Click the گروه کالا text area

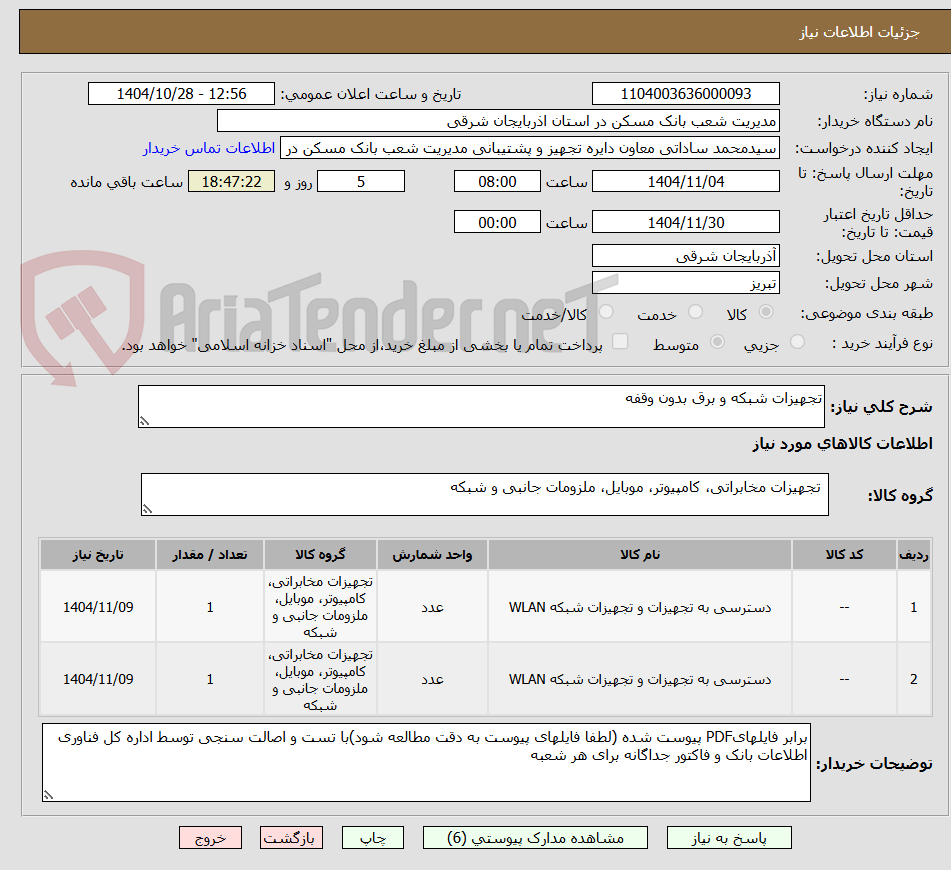click(x=485, y=494)
